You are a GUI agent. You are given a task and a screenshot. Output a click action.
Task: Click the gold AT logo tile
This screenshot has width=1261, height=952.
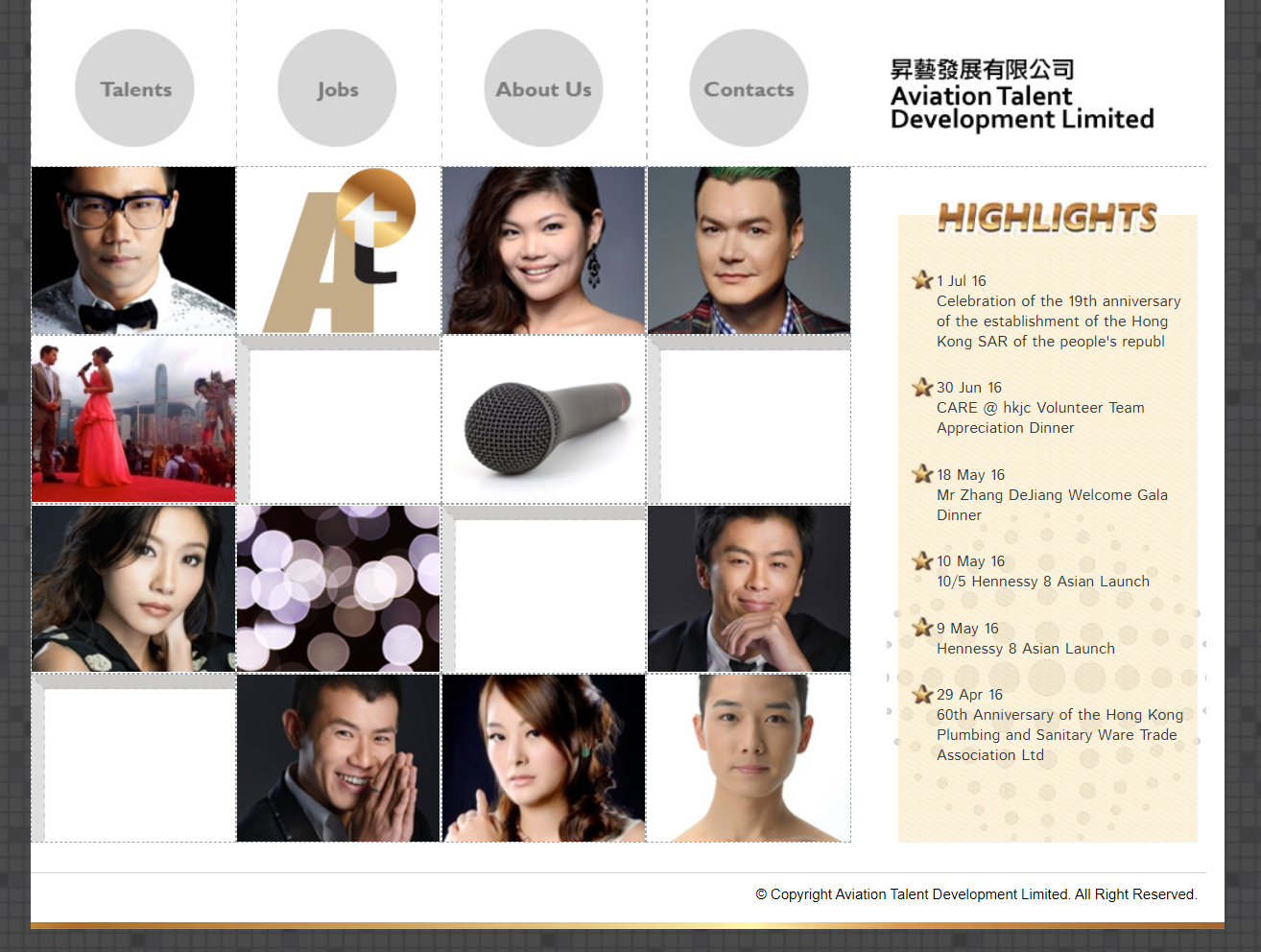pos(339,250)
